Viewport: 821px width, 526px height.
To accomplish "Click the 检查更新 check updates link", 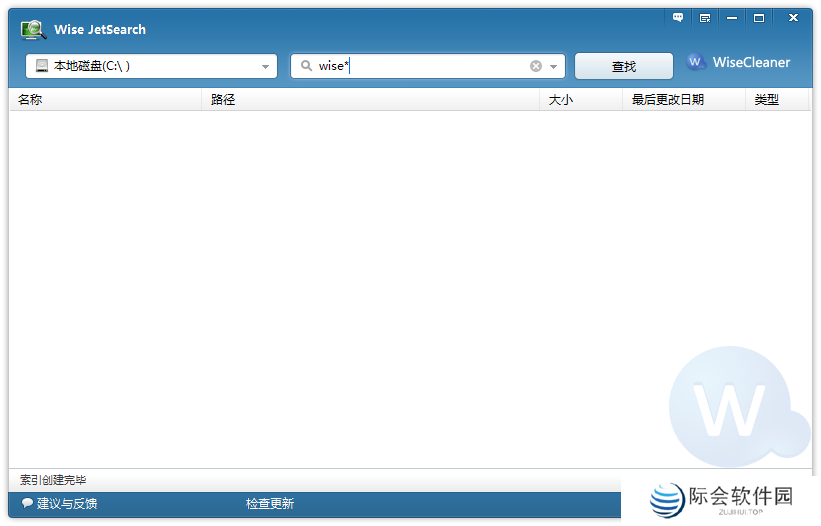I will [270, 503].
